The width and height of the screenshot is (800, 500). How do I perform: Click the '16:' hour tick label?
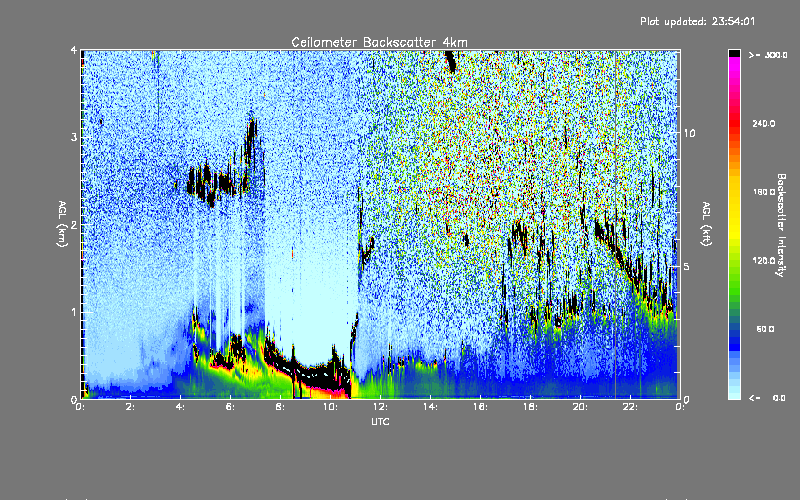[480, 407]
